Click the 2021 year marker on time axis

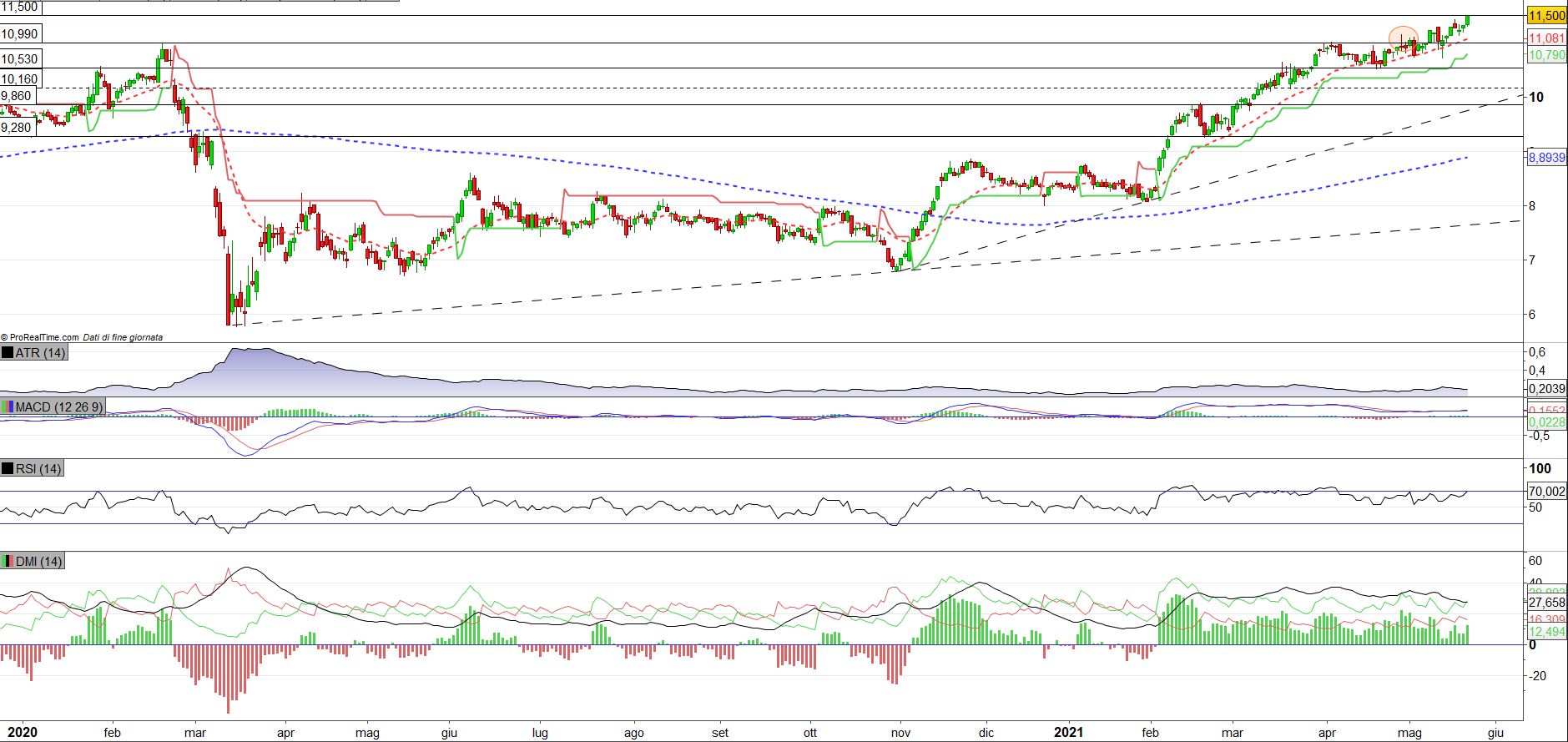coord(1068,733)
